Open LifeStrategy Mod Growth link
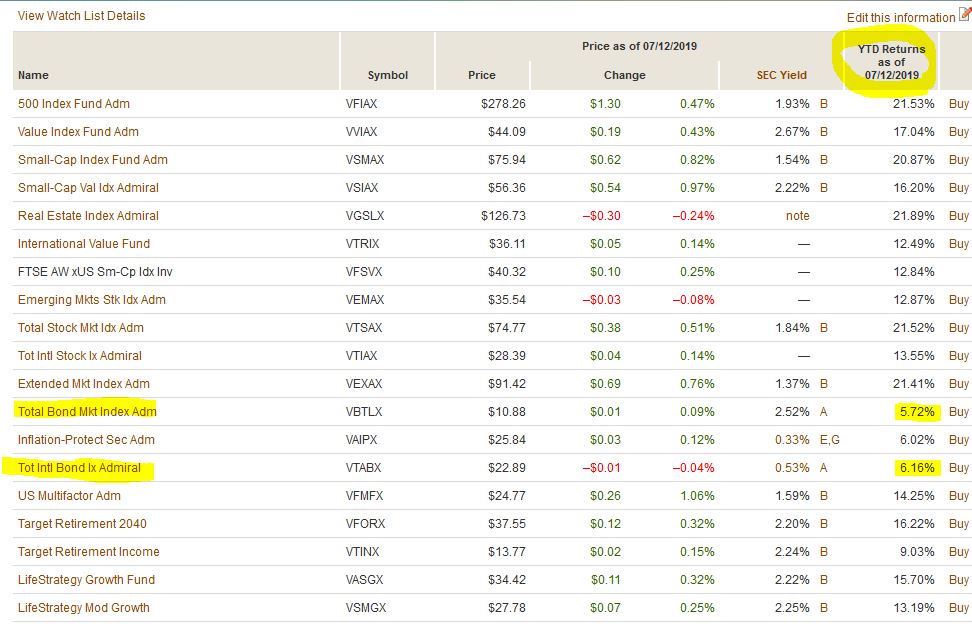 tap(84, 607)
